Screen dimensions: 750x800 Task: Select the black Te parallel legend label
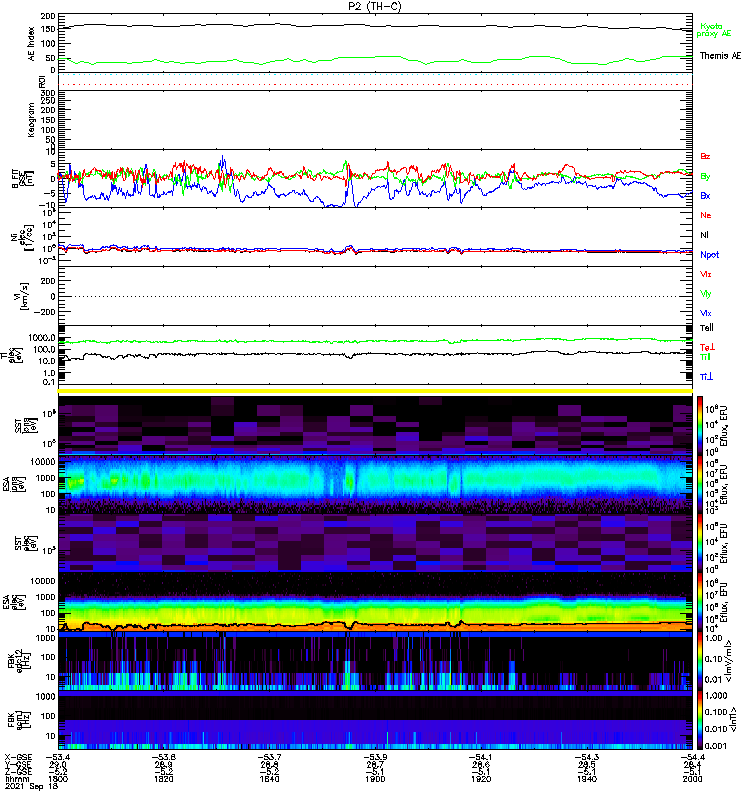point(707,328)
